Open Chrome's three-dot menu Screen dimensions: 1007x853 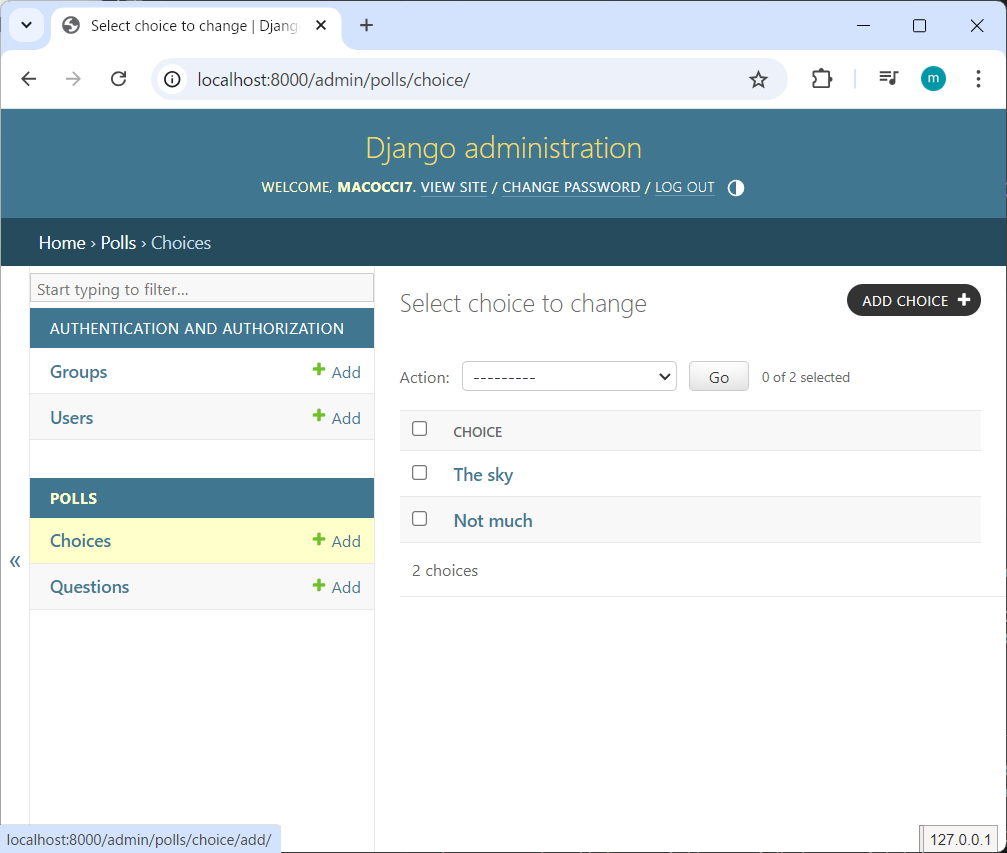[x=978, y=79]
